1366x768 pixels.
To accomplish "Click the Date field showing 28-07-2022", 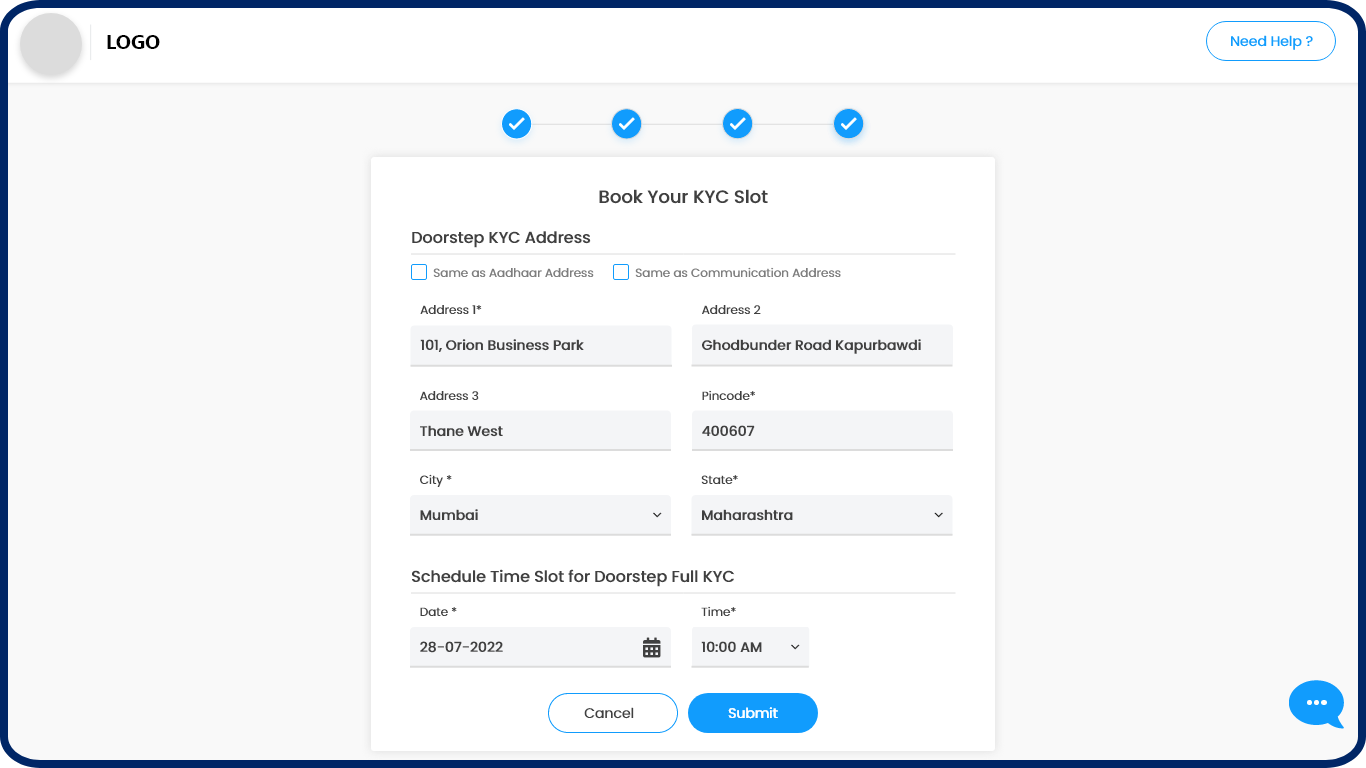I will coord(520,647).
